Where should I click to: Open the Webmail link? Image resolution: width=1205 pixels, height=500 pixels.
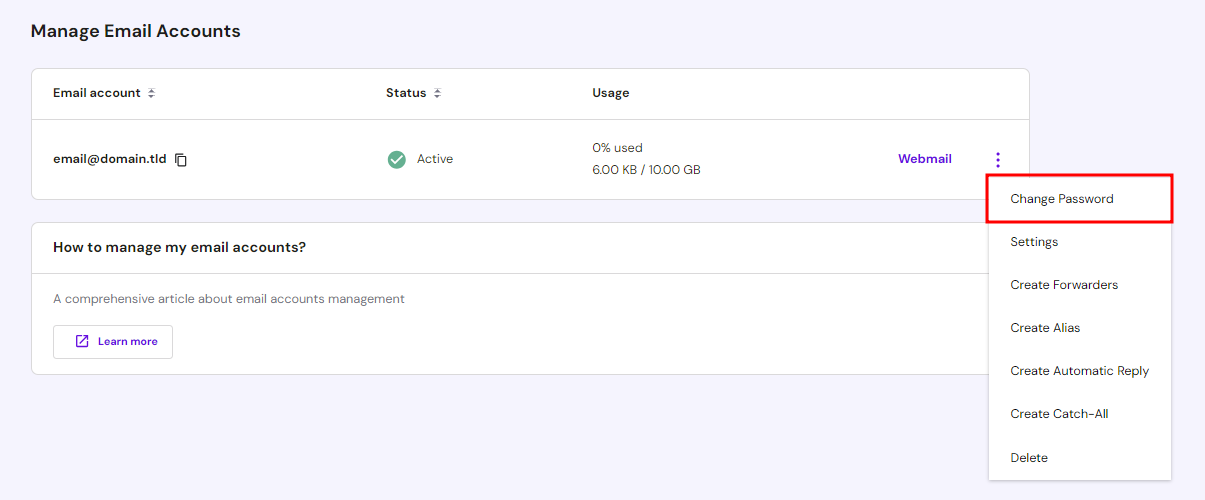924,159
